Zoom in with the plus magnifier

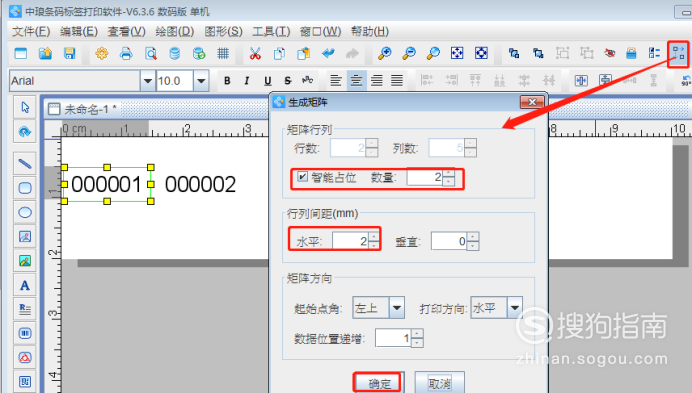point(384,53)
